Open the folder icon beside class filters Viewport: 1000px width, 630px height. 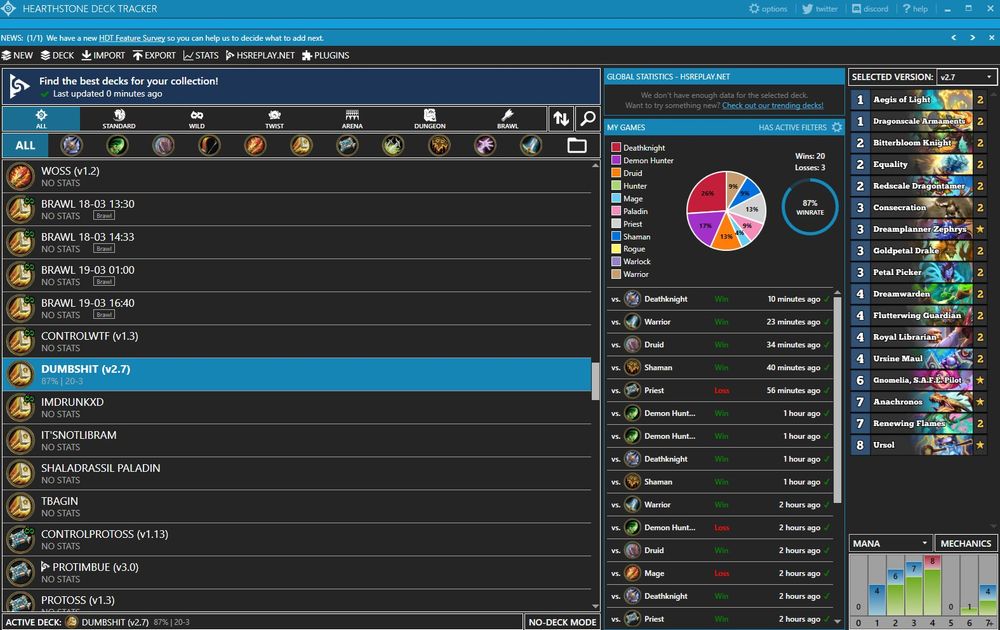point(577,145)
